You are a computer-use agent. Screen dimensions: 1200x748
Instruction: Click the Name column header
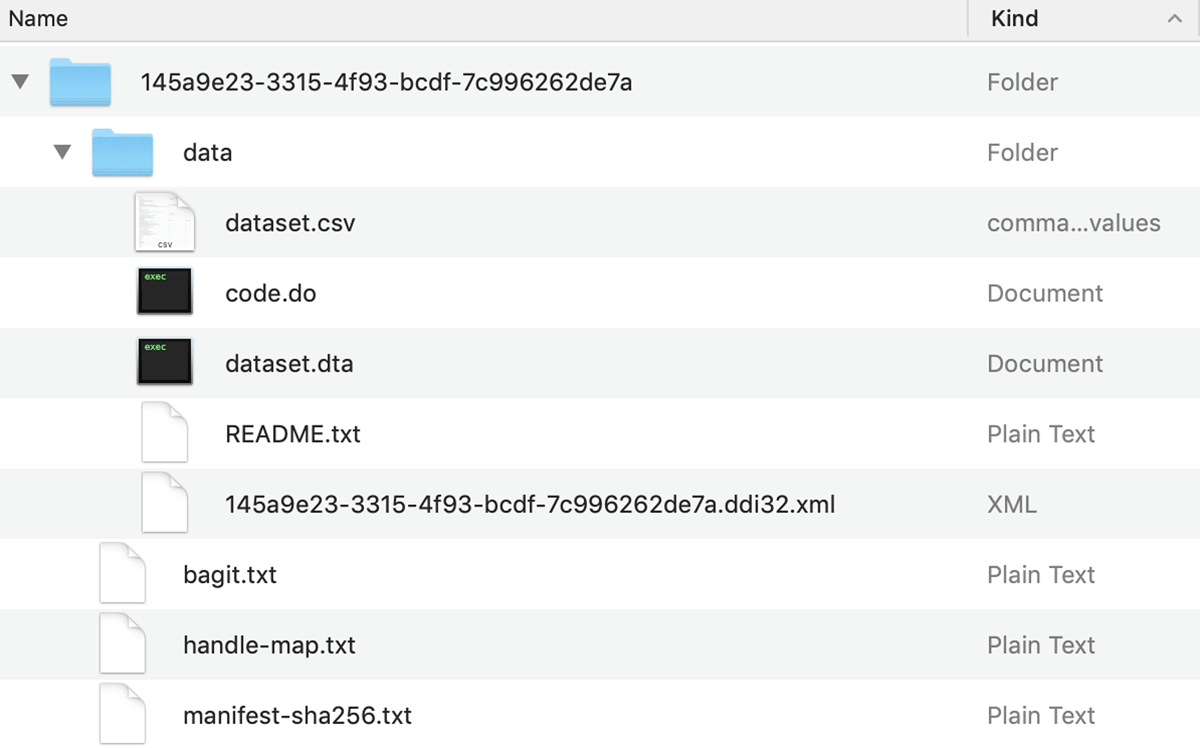38,17
